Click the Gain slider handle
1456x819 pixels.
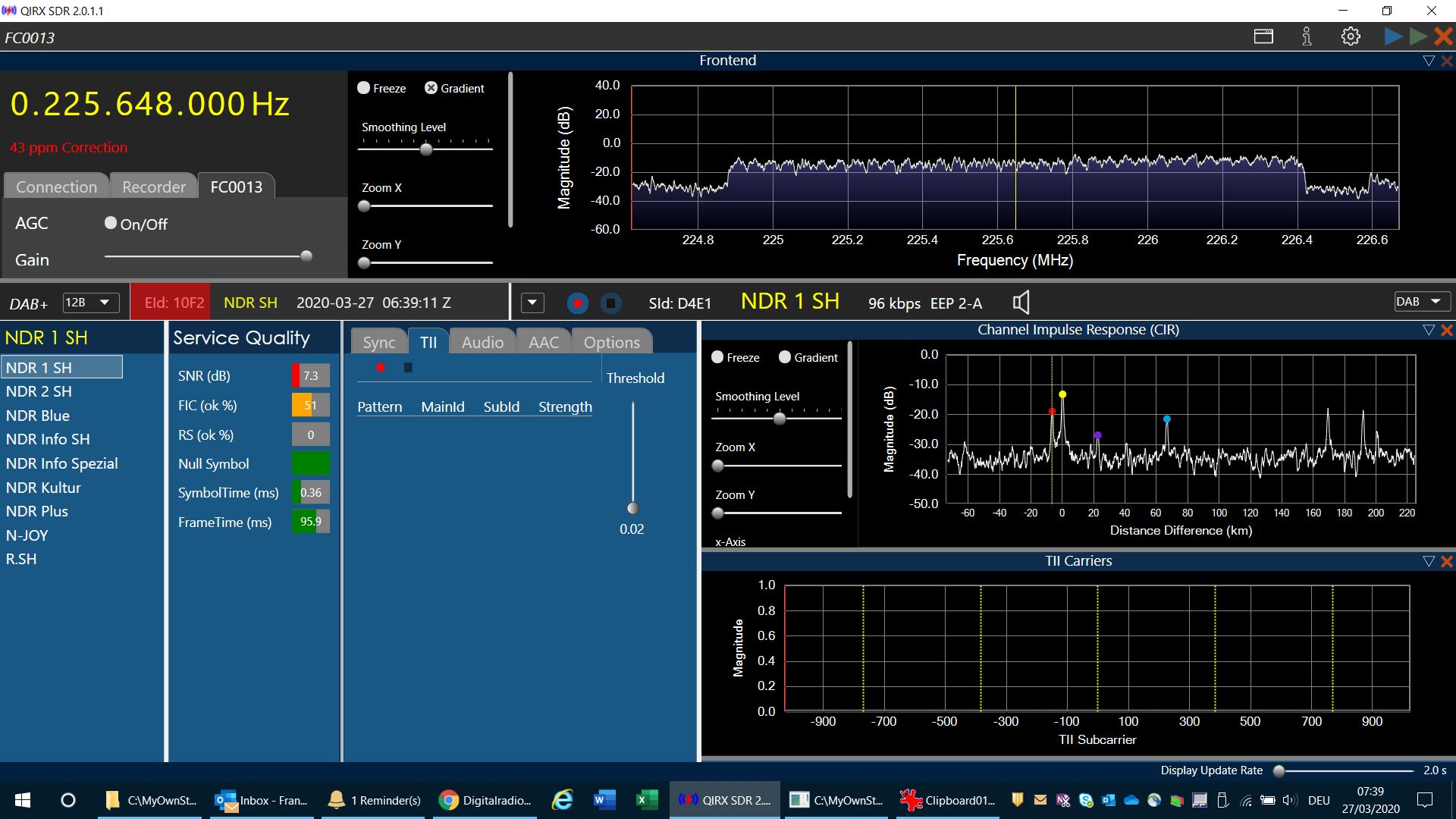[x=306, y=256]
